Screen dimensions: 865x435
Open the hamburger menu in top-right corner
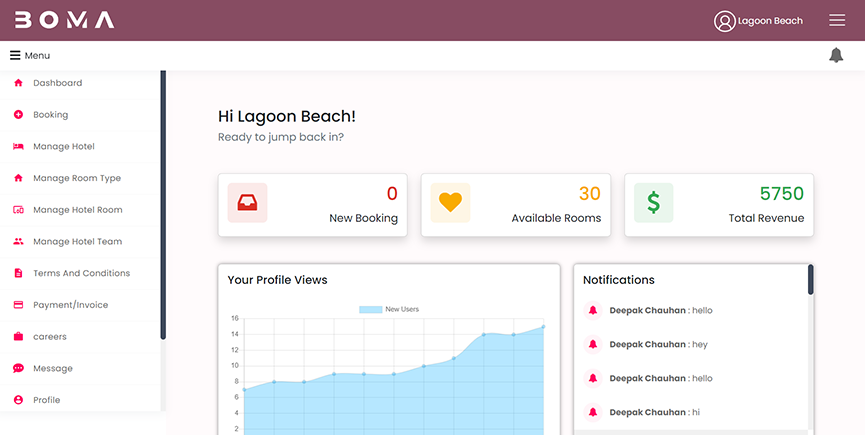837,21
